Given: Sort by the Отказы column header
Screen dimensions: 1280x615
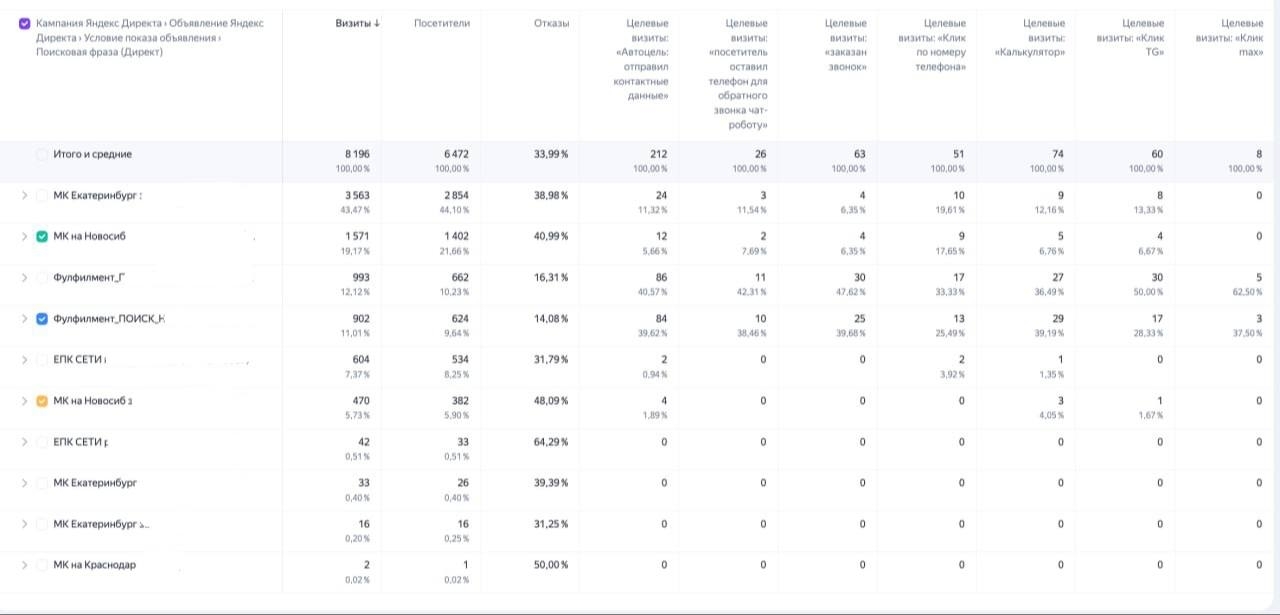Looking at the screenshot, I should [x=551, y=23].
